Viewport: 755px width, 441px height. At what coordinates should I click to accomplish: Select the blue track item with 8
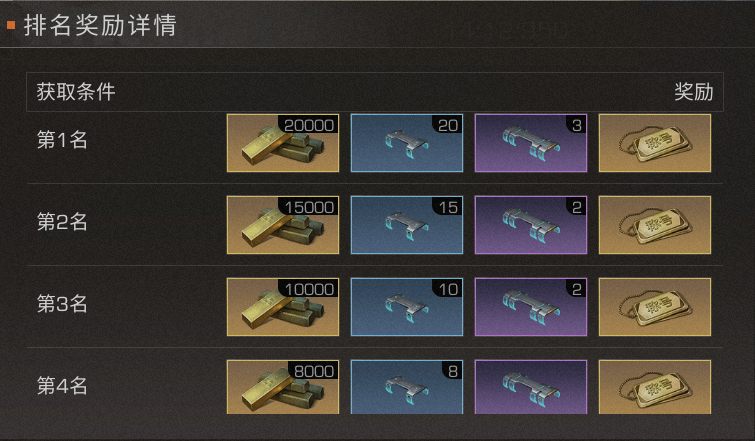(407, 387)
